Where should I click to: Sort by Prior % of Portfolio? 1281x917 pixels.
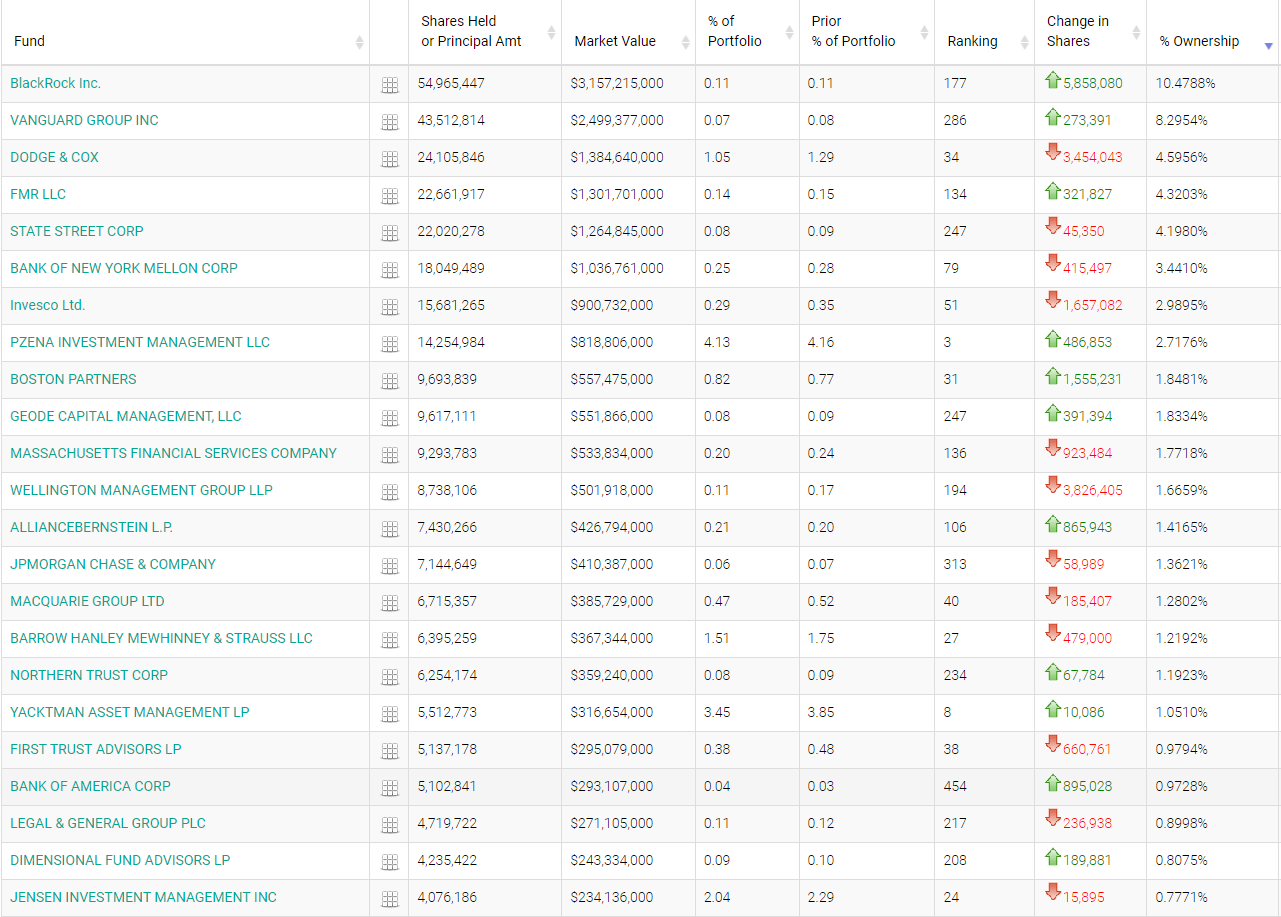(867, 33)
